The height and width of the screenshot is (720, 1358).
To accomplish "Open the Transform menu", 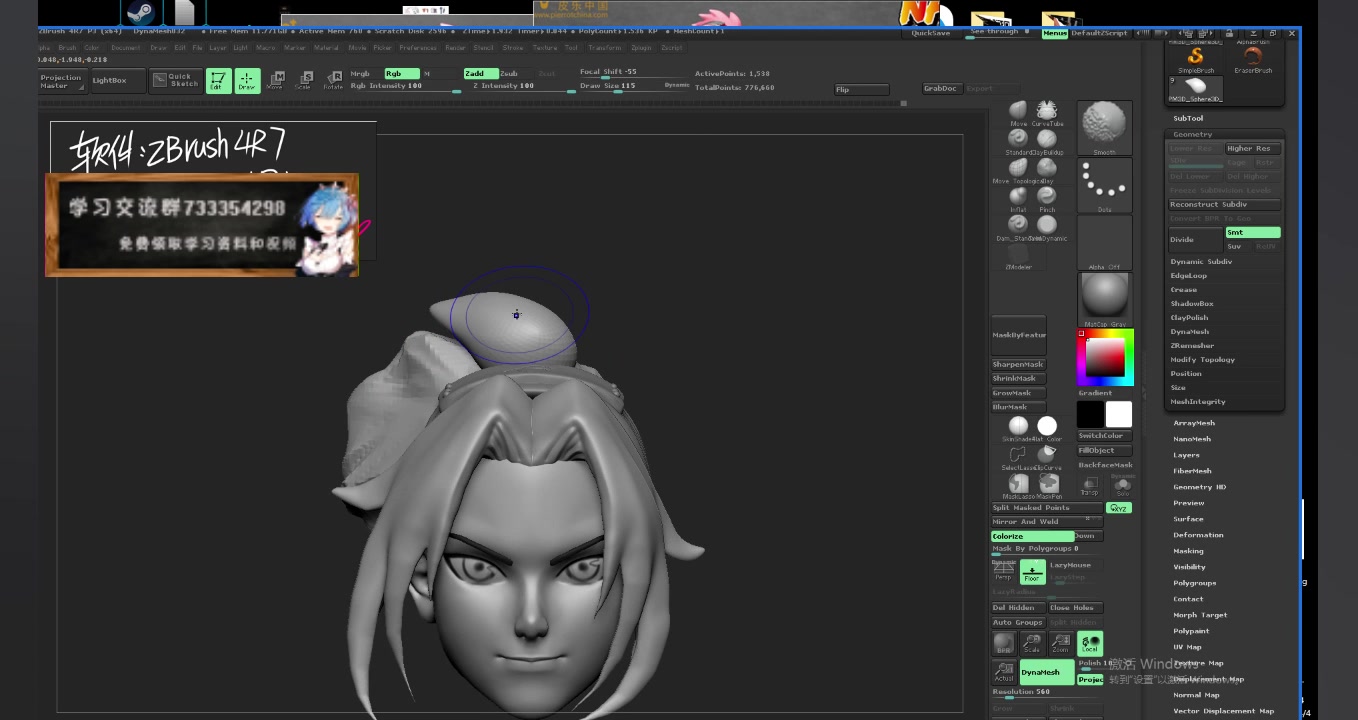I will 605,48.
